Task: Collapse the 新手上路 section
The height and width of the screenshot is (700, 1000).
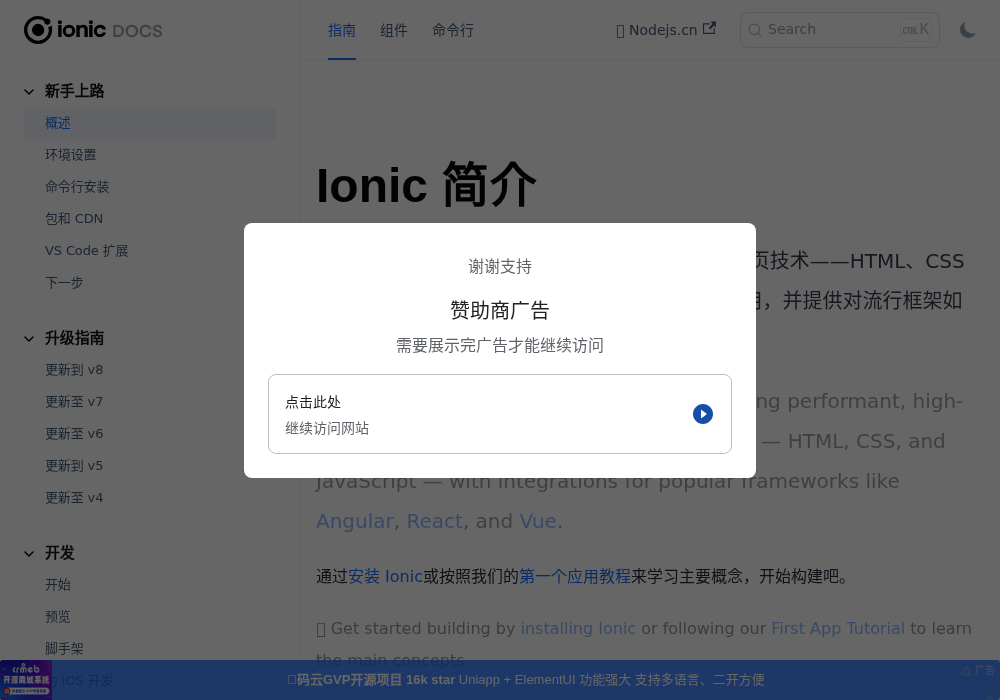Action: point(29,91)
